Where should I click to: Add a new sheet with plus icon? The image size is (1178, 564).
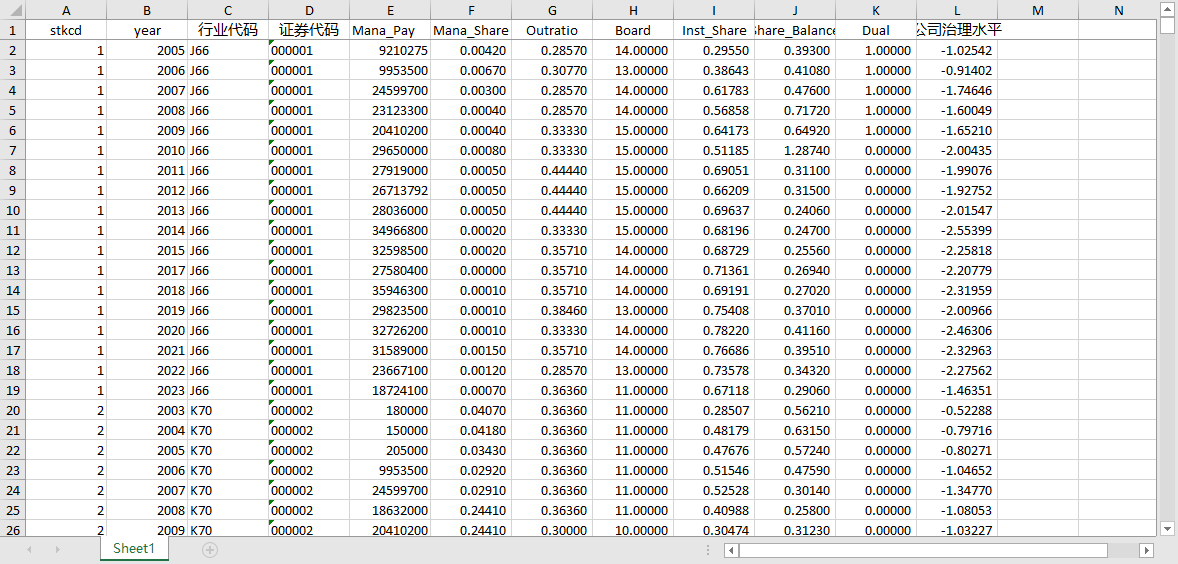[210, 550]
